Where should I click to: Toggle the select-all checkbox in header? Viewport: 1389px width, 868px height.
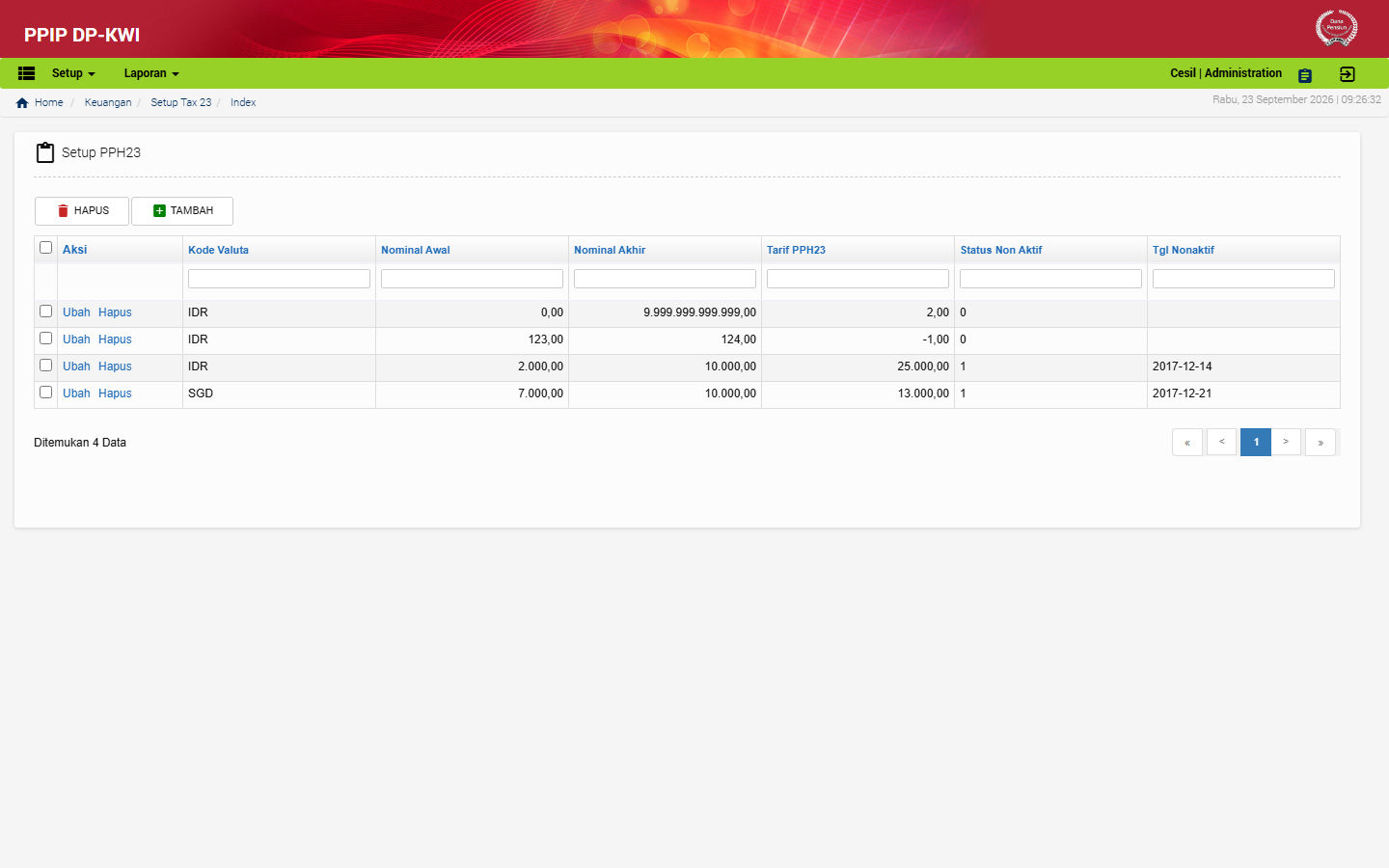(45, 248)
